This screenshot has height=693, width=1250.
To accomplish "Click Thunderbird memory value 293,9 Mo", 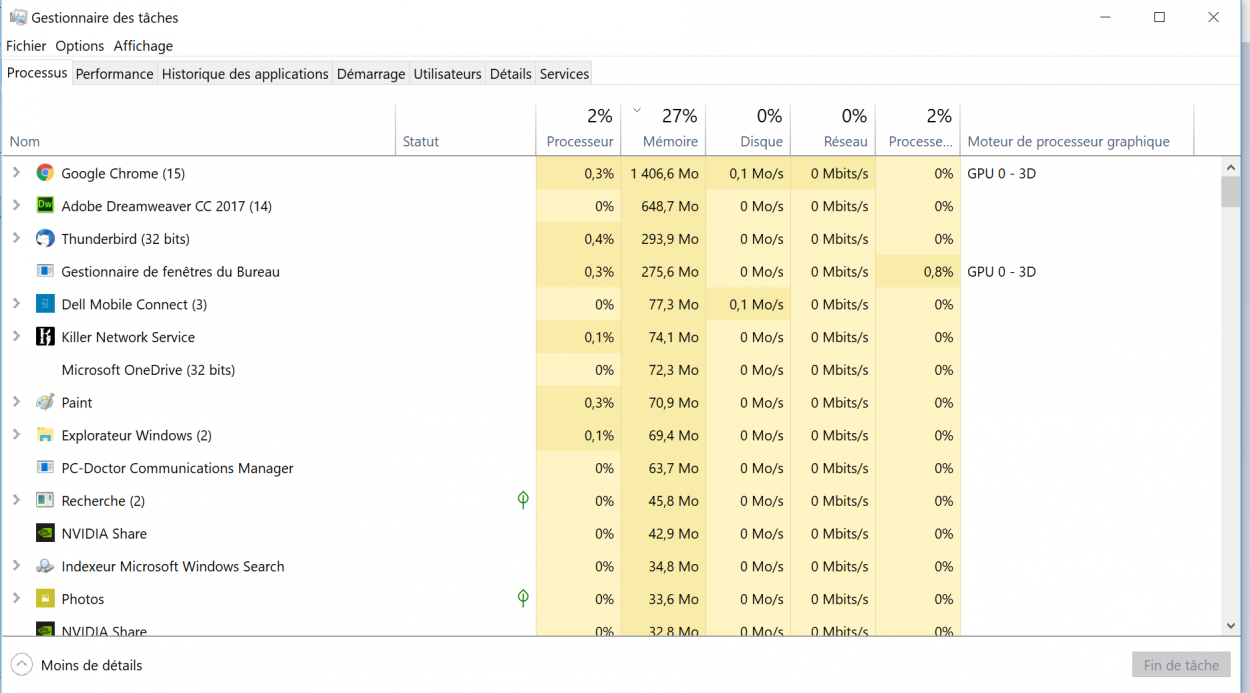I will pos(670,239).
